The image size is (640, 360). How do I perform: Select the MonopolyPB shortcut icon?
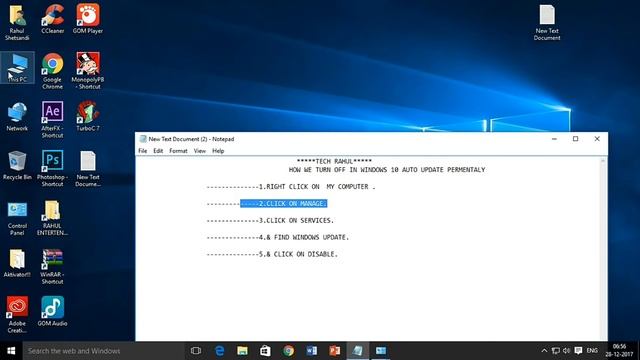(x=88, y=71)
